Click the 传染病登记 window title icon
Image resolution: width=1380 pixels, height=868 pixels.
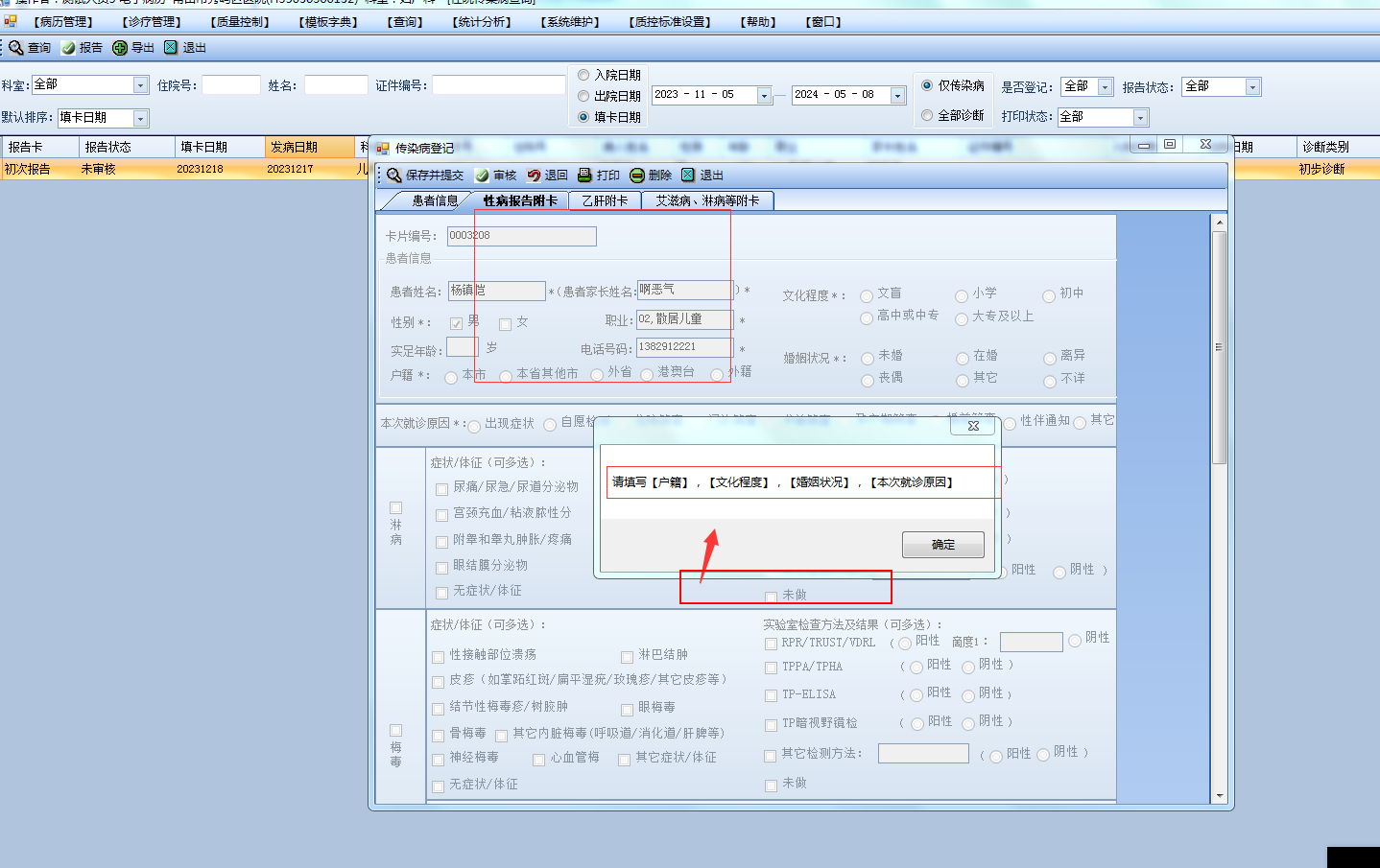point(383,148)
